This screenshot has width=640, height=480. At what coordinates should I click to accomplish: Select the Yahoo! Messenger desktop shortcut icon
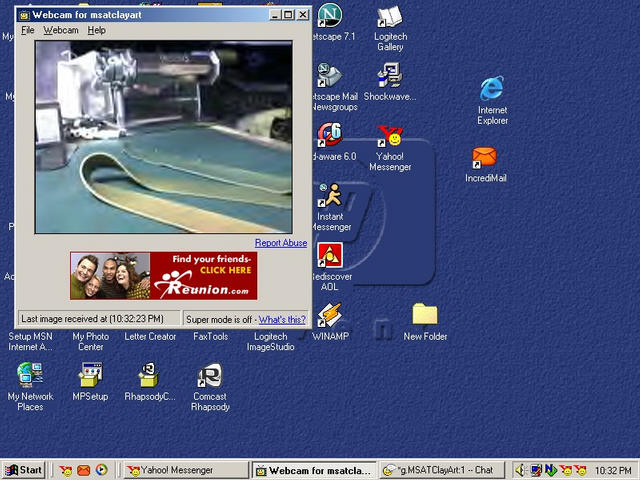390,136
